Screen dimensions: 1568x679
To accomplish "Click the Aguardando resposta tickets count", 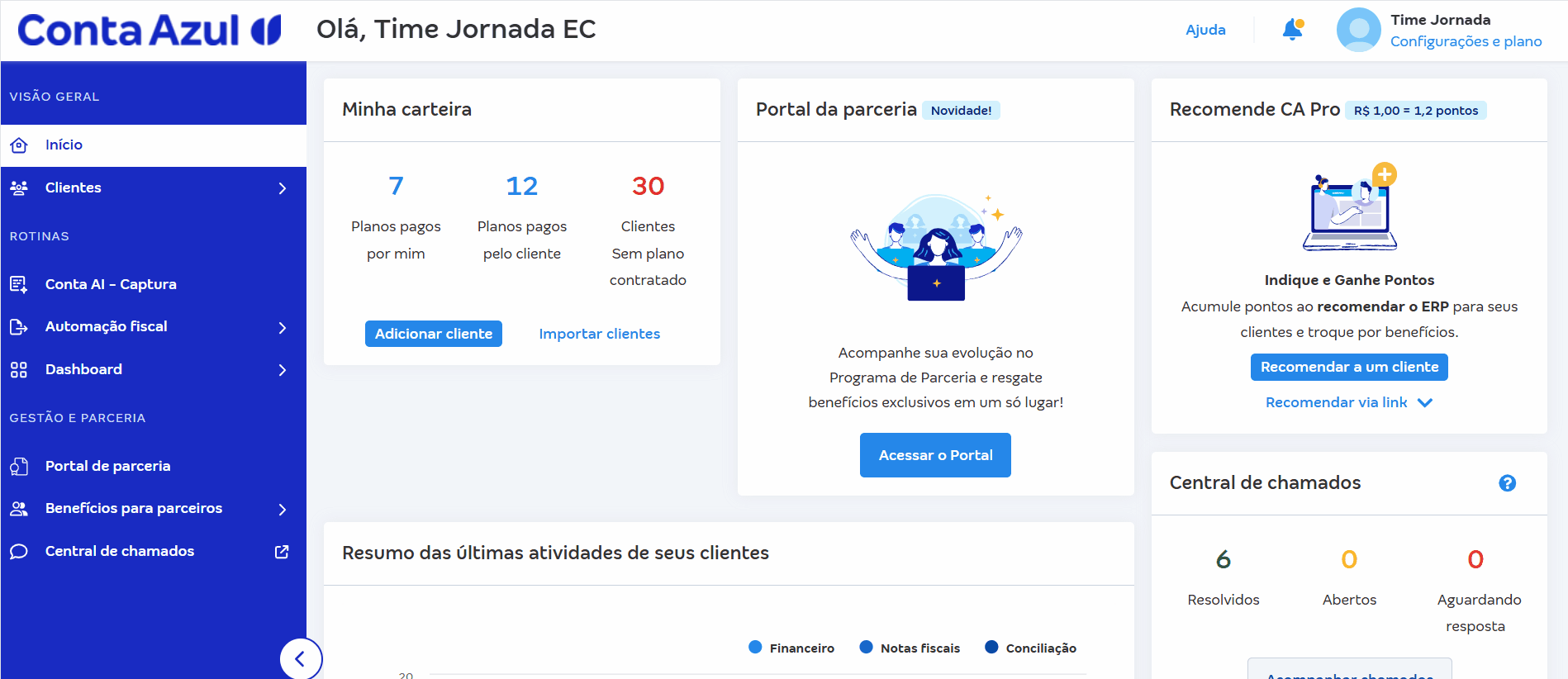I will (1475, 559).
